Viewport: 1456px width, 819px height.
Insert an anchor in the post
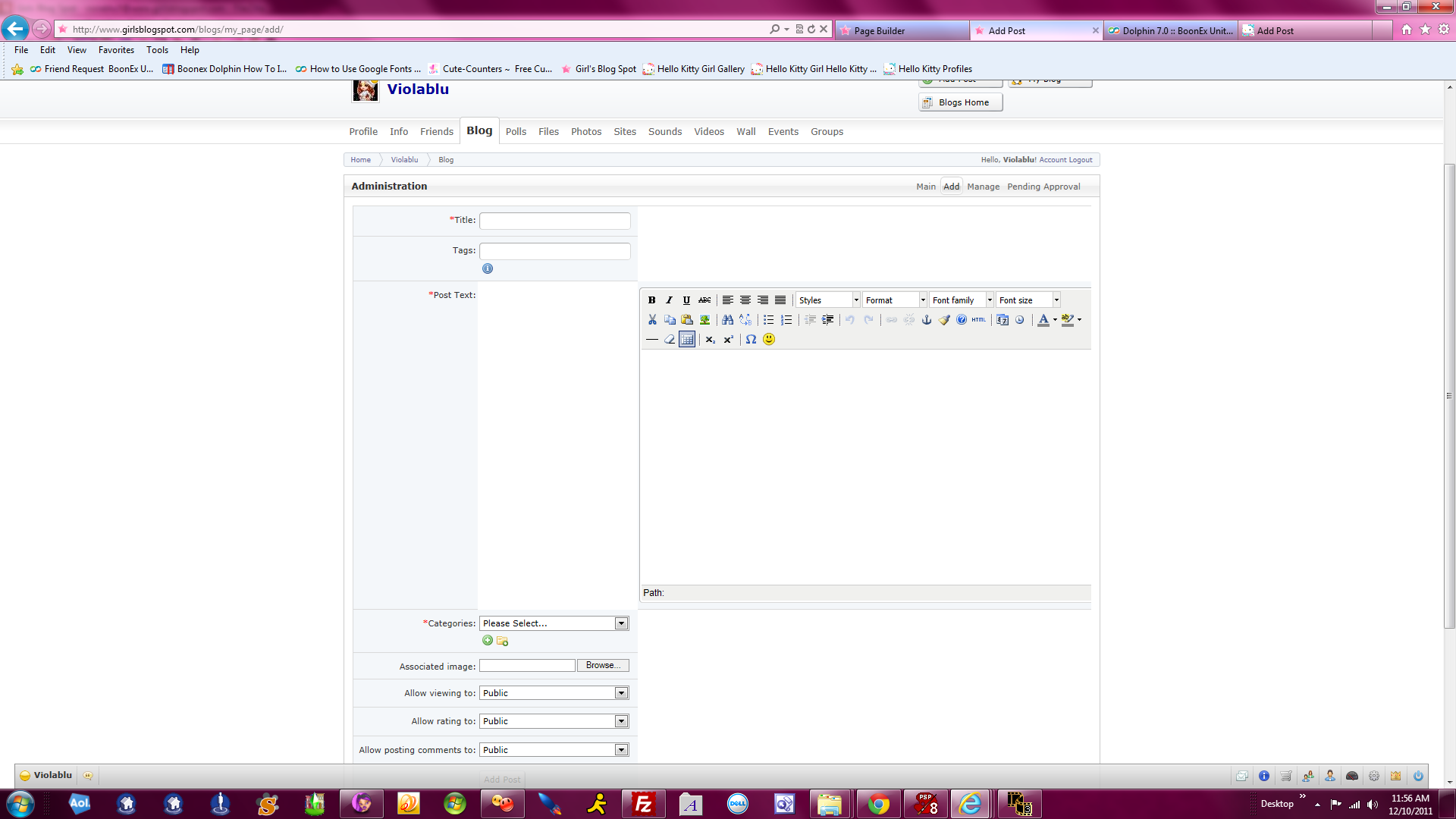[x=926, y=320]
